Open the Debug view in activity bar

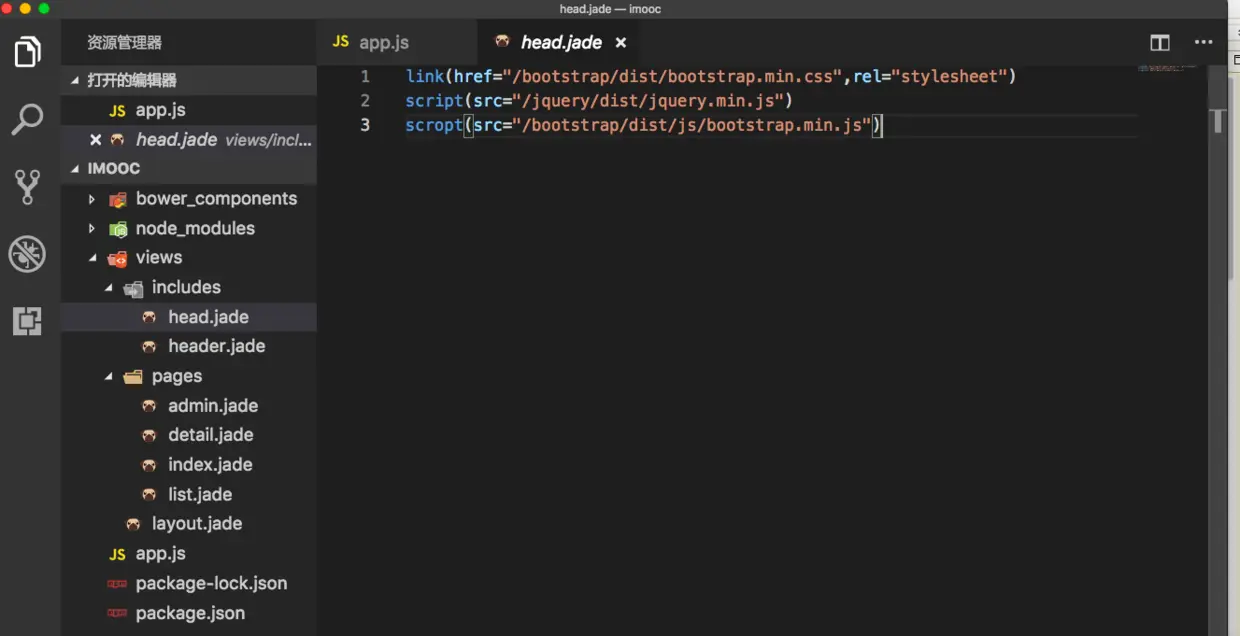click(x=28, y=254)
